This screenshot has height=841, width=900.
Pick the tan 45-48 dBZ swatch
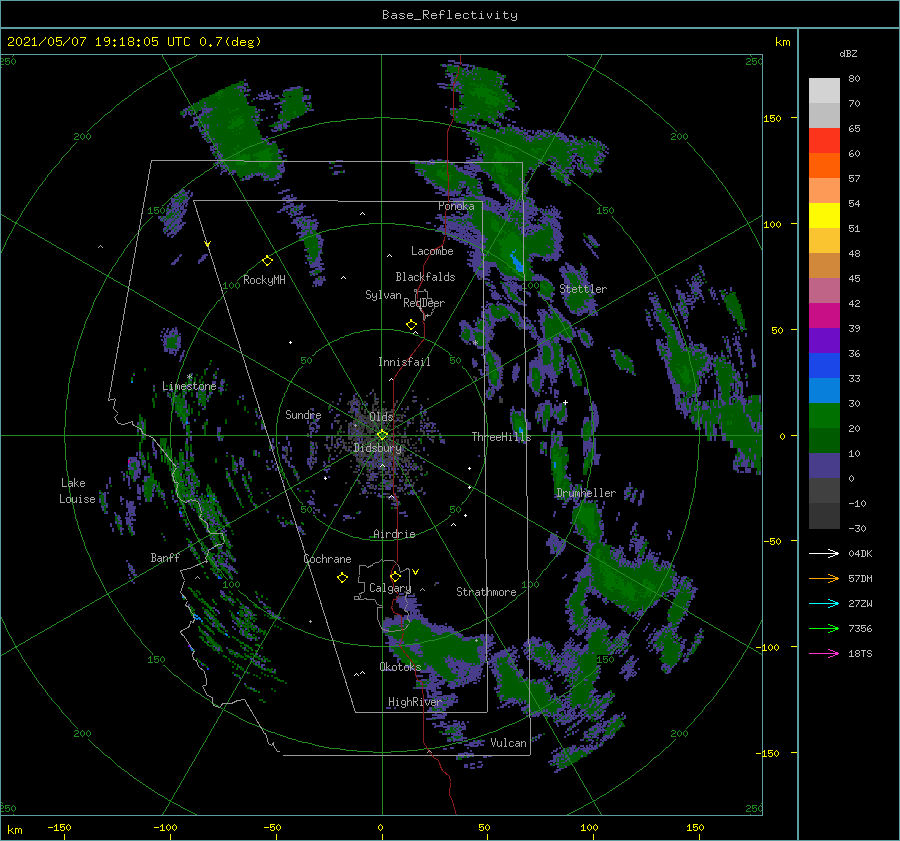click(x=824, y=266)
